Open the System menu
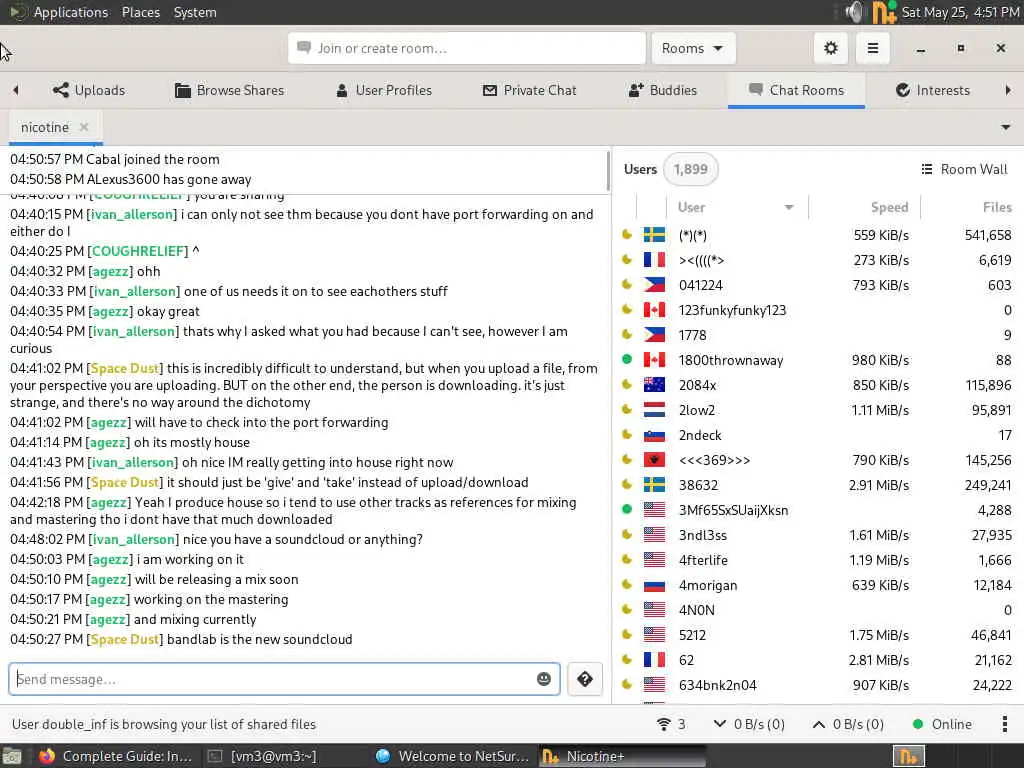Screen dimensions: 1024x768 [x=195, y=12]
